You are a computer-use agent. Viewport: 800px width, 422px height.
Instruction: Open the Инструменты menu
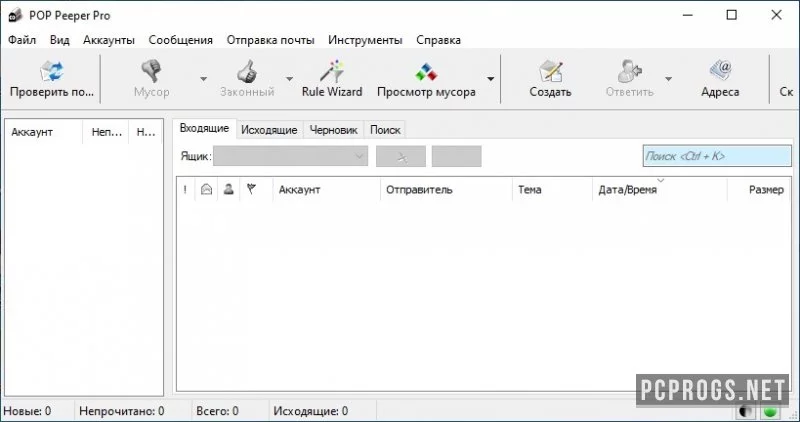(x=365, y=40)
